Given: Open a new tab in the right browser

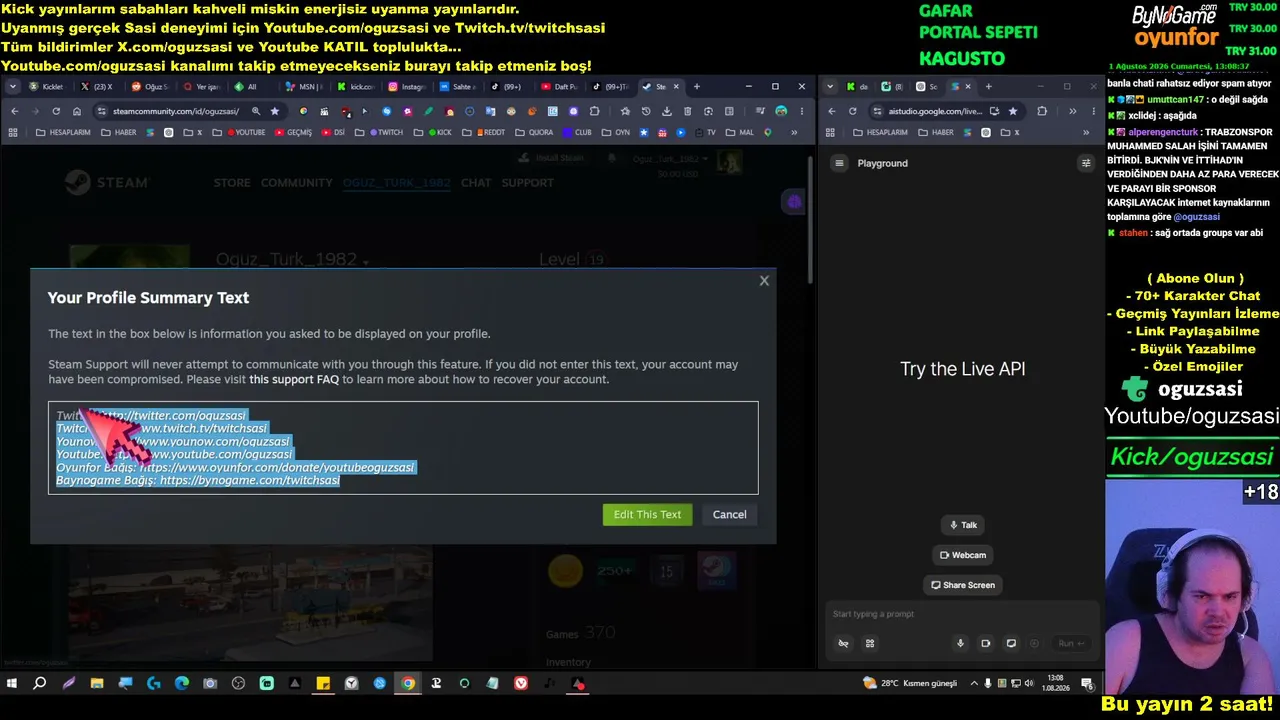Looking at the screenshot, I should tap(988, 87).
